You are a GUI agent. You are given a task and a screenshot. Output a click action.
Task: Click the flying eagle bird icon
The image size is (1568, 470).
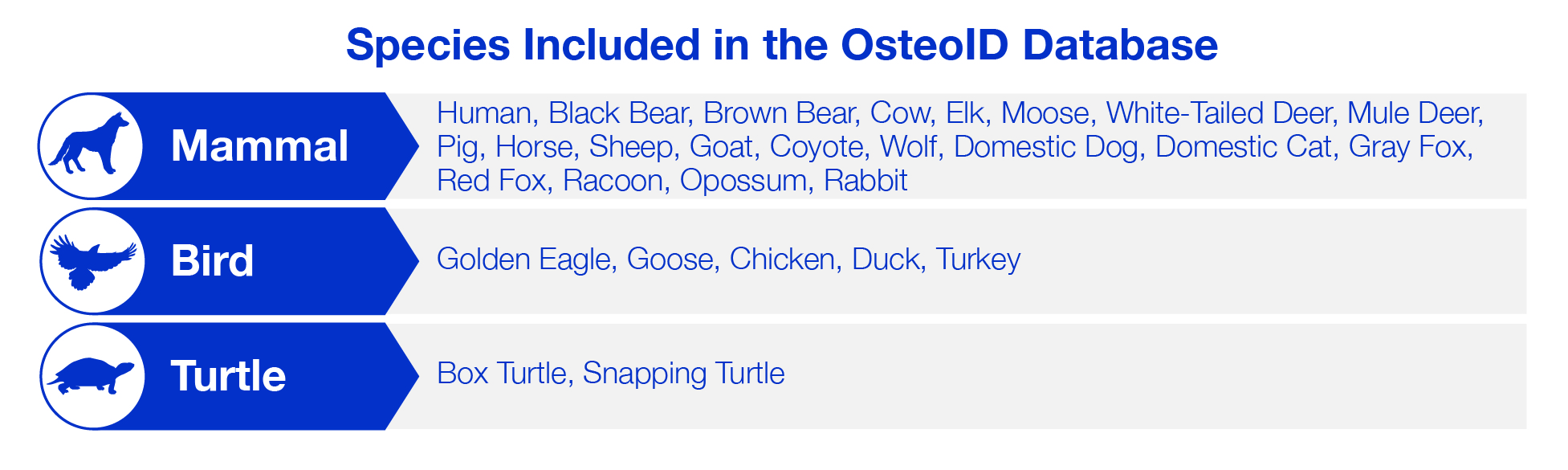click(92, 260)
